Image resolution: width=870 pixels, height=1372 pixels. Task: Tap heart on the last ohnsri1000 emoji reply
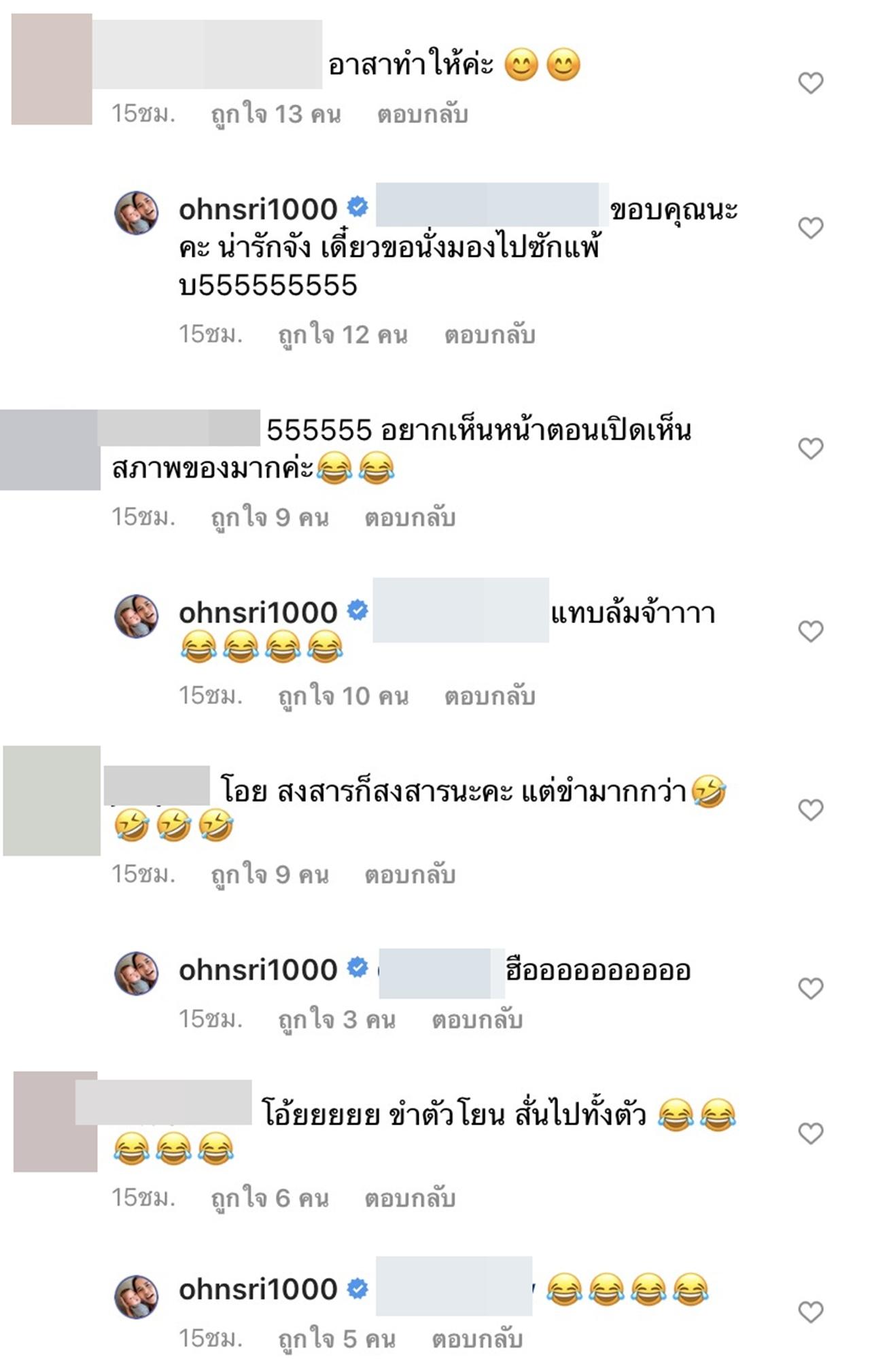click(810, 1312)
